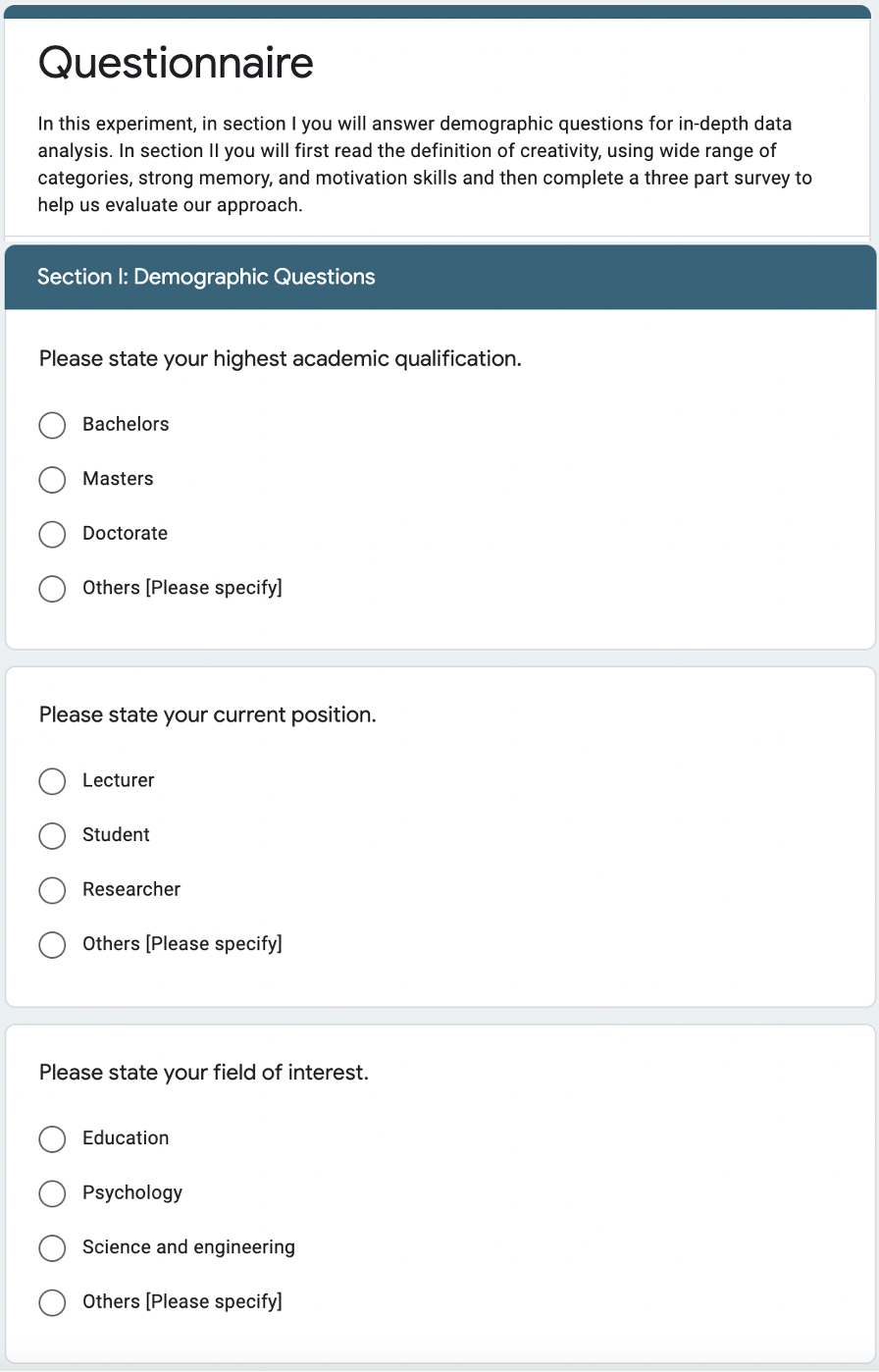Click the Questionnaire title heading
The image size is (879, 1372).
176,64
